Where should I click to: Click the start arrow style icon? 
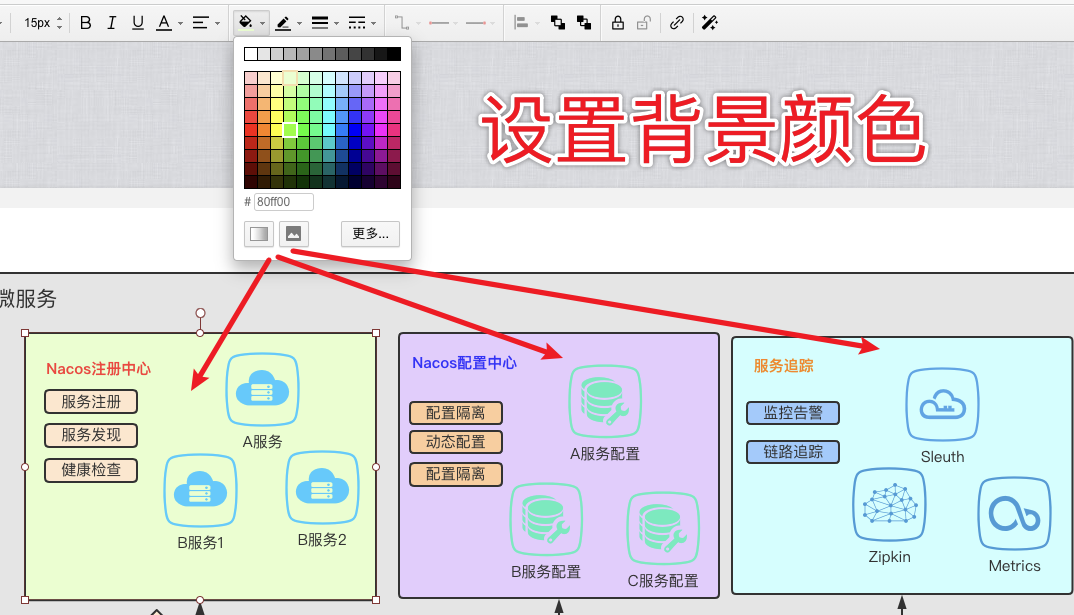438,23
